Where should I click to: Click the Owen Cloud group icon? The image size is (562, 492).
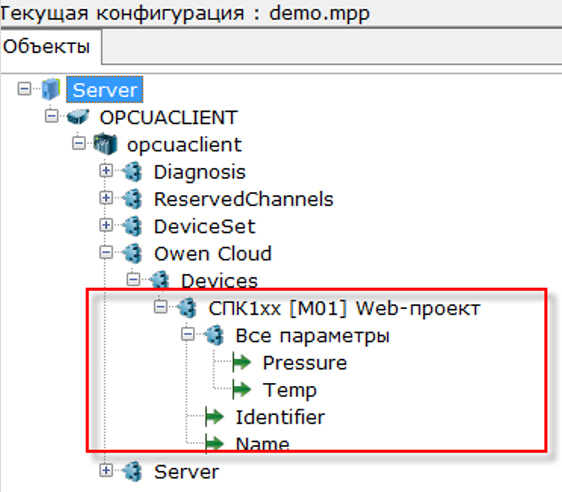coord(132,253)
